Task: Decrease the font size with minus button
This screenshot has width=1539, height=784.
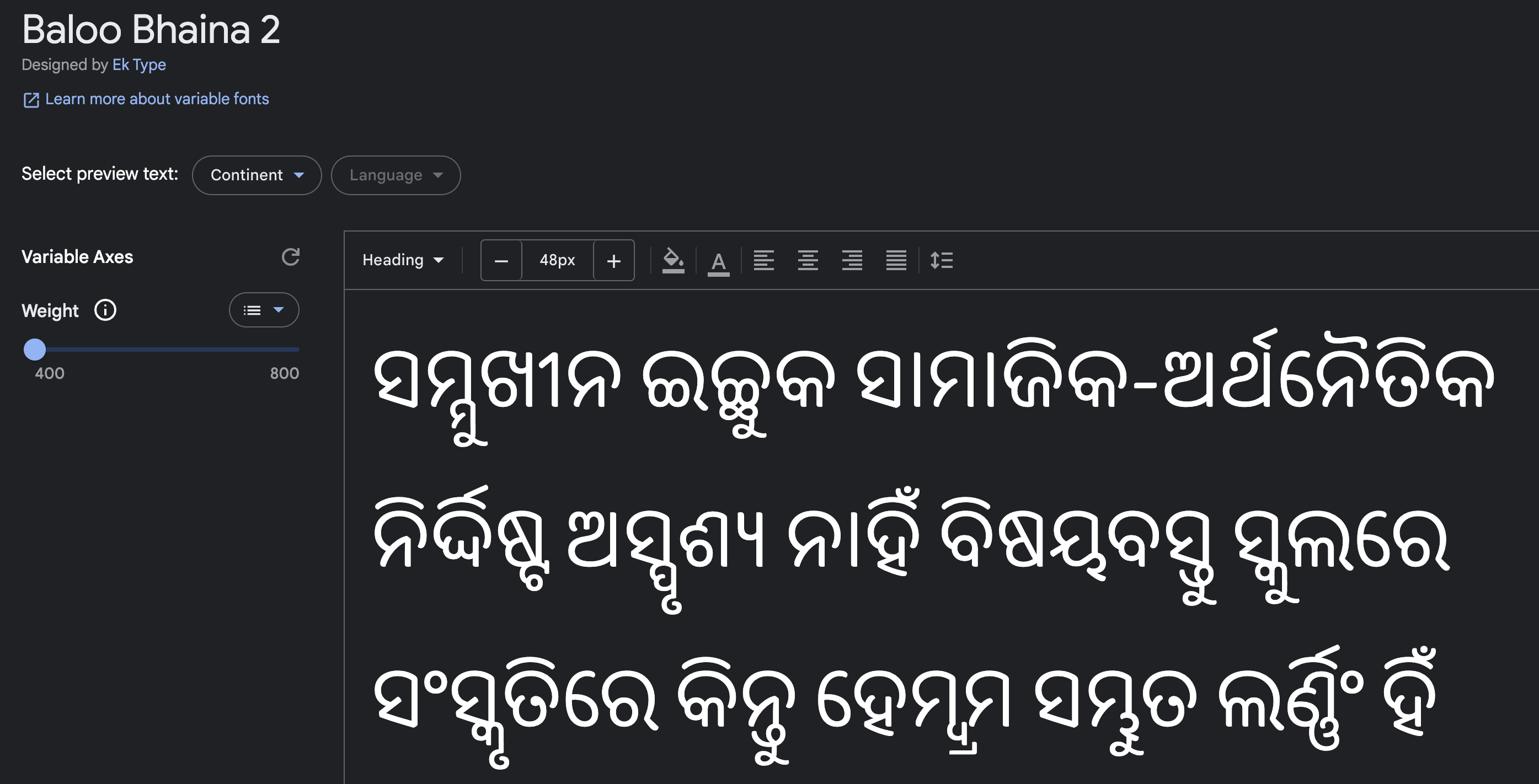Action: pos(501,260)
